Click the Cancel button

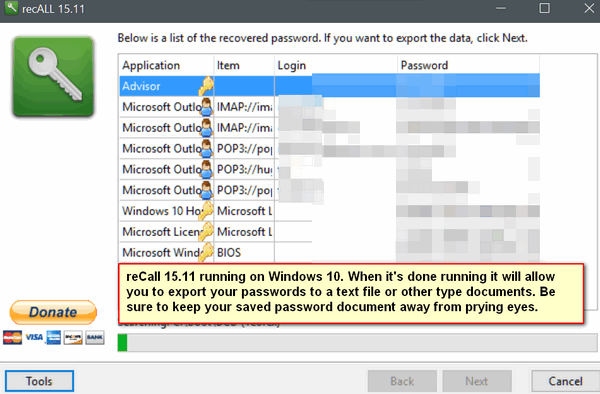pos(565,381)
